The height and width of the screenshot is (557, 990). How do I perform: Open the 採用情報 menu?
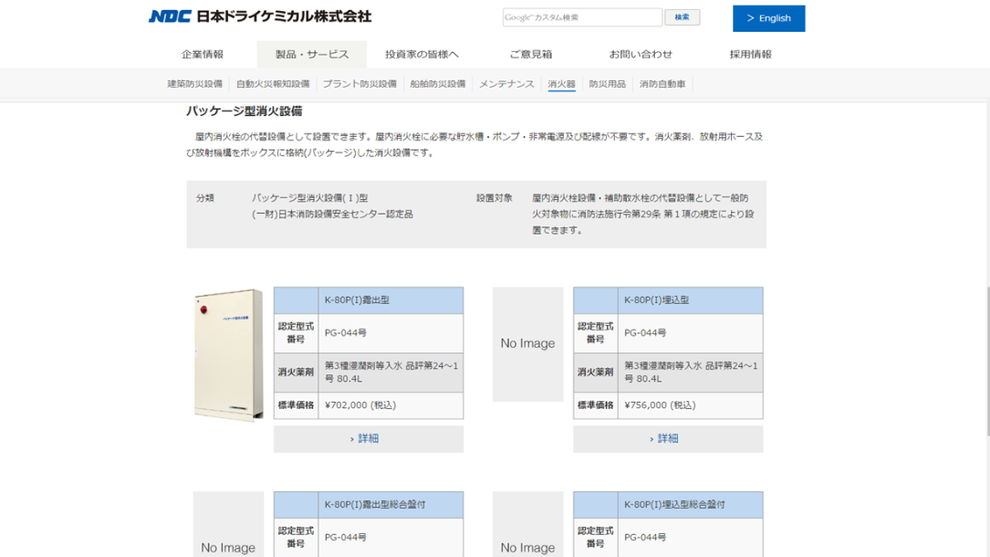click(751, 54)
